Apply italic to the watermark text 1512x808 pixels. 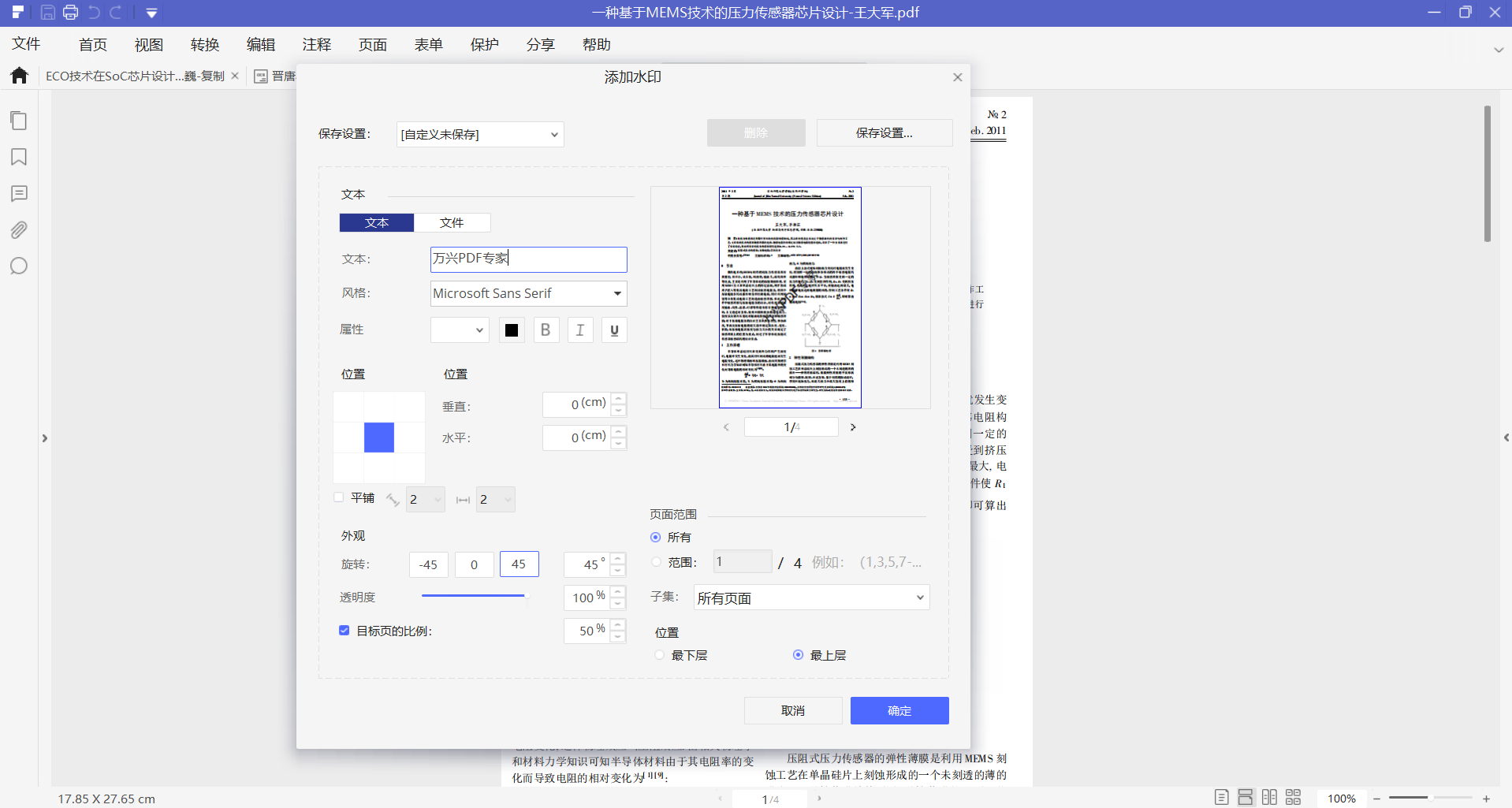click(x=580, y=330)
